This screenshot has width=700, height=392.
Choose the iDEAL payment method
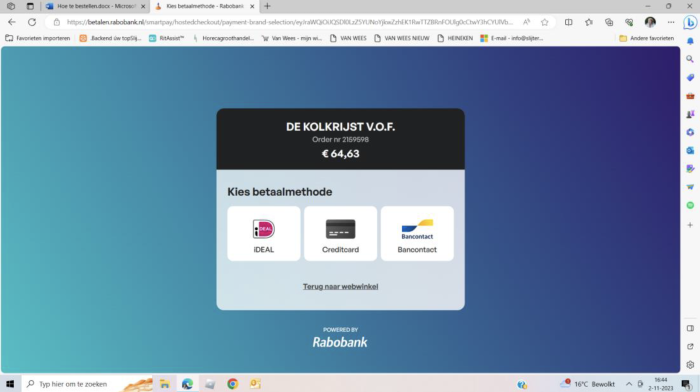point(263,234)
